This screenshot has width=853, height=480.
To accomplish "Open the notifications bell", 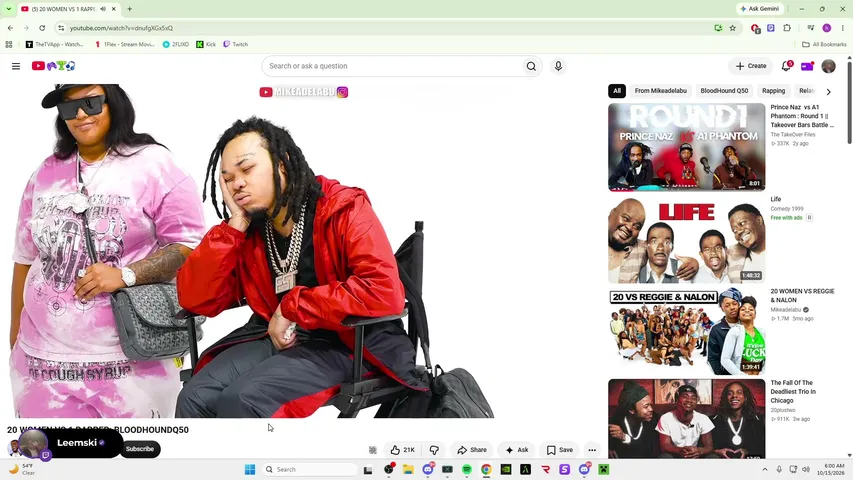I will 786,66.
